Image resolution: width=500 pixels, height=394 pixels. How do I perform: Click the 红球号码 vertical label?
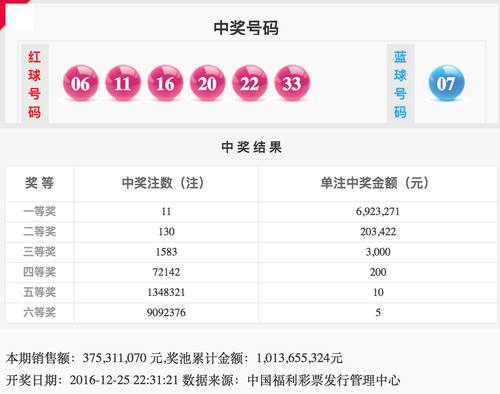[x=35, y=84]
